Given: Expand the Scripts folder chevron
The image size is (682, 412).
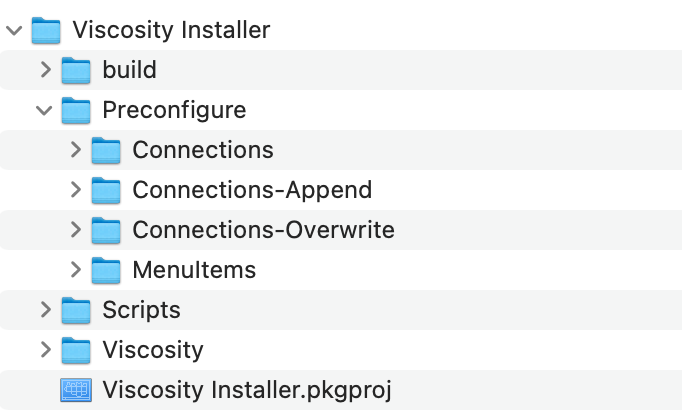Looking at the screenshot, I should (46, 310).
